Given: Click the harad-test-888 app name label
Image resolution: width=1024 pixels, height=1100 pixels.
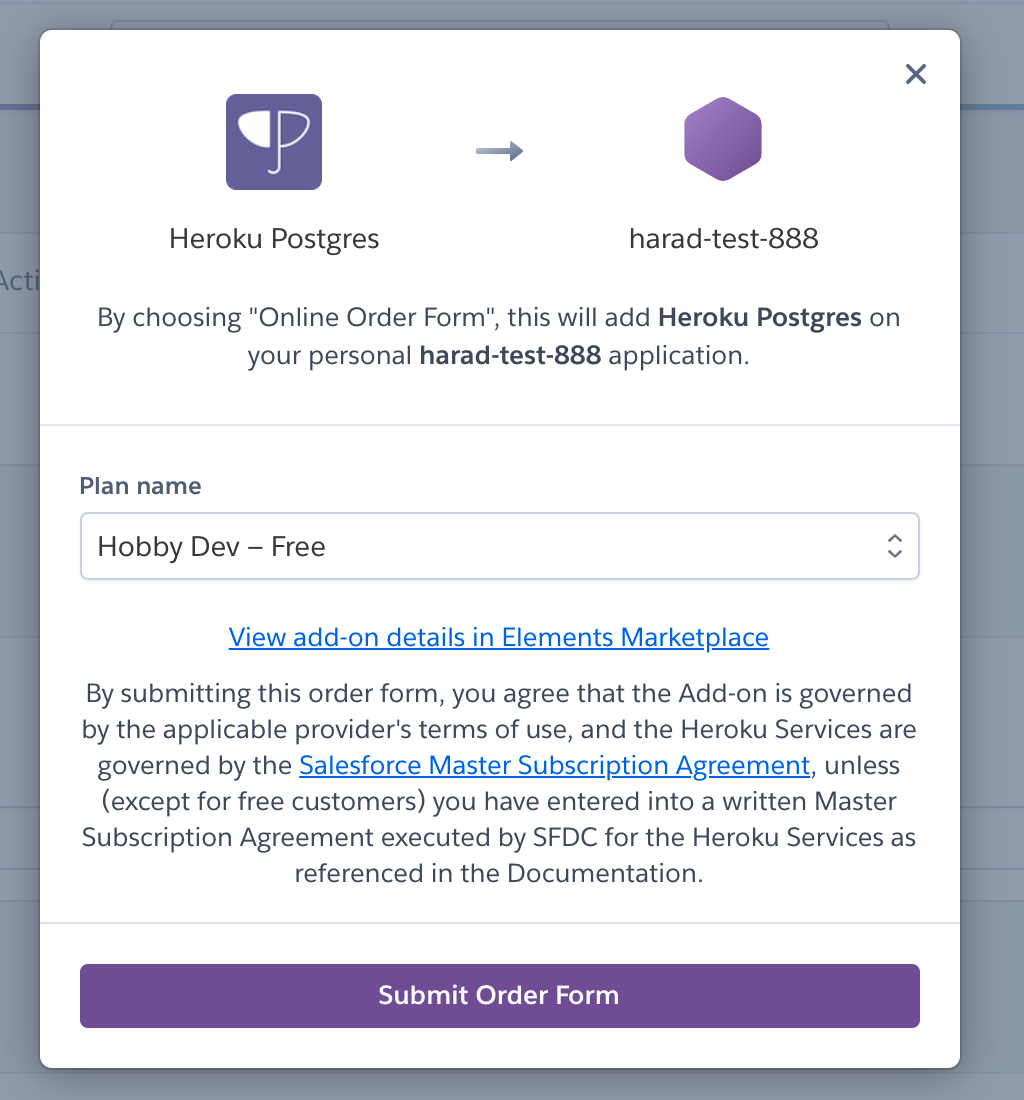Looking at the screenshot, I should click(723, 238).
